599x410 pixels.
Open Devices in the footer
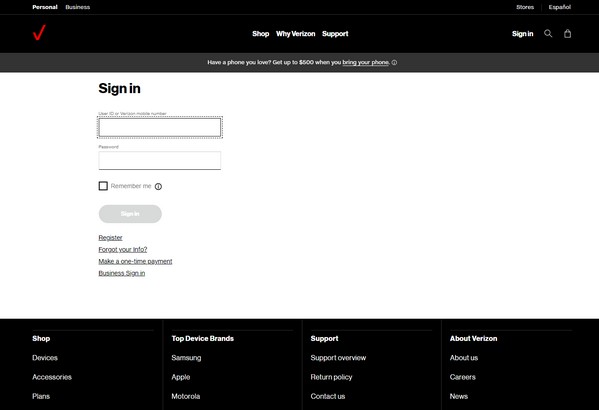click(x=45, y=358)
